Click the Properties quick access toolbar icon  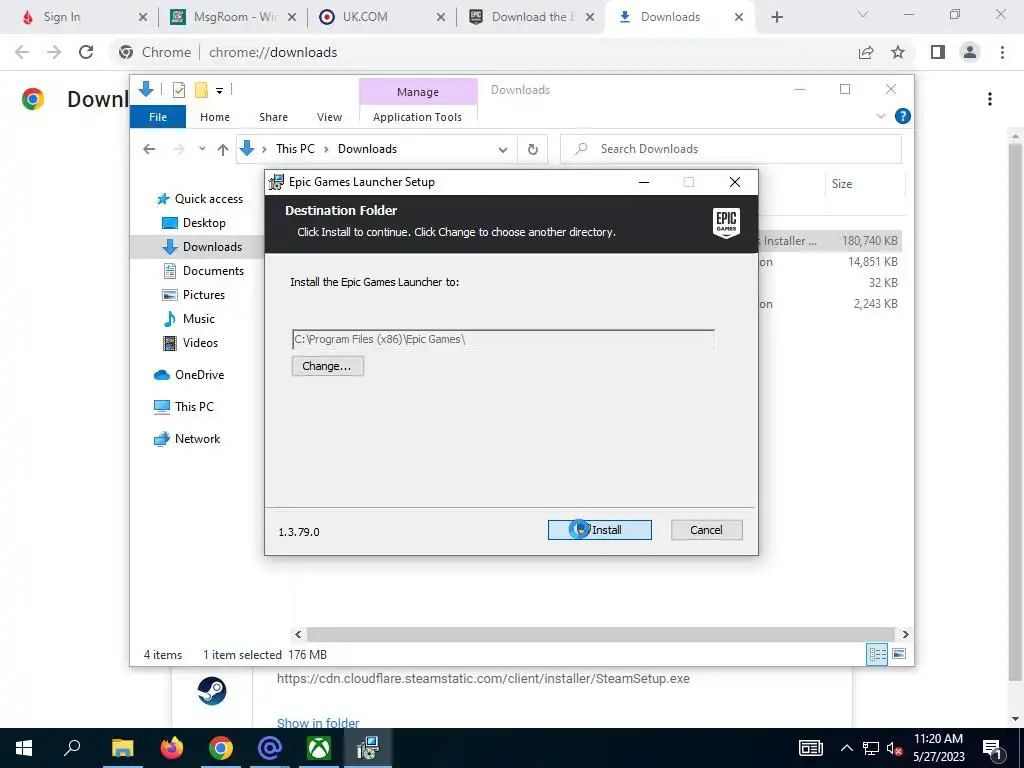[178, 90]
